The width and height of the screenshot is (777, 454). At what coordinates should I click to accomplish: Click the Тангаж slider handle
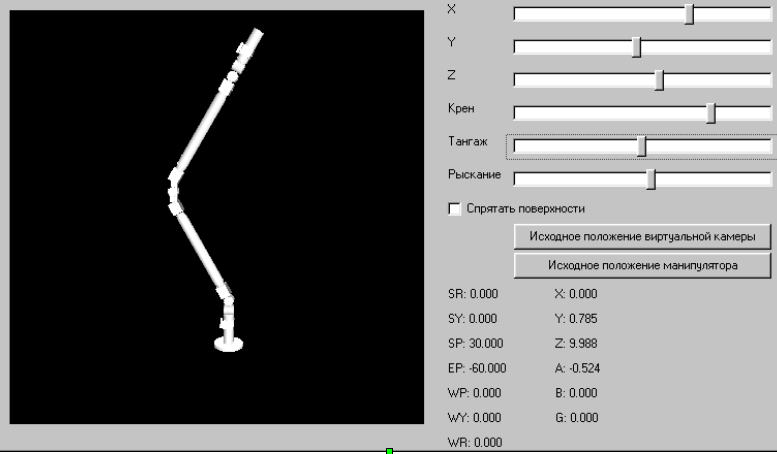coord(642,146)
